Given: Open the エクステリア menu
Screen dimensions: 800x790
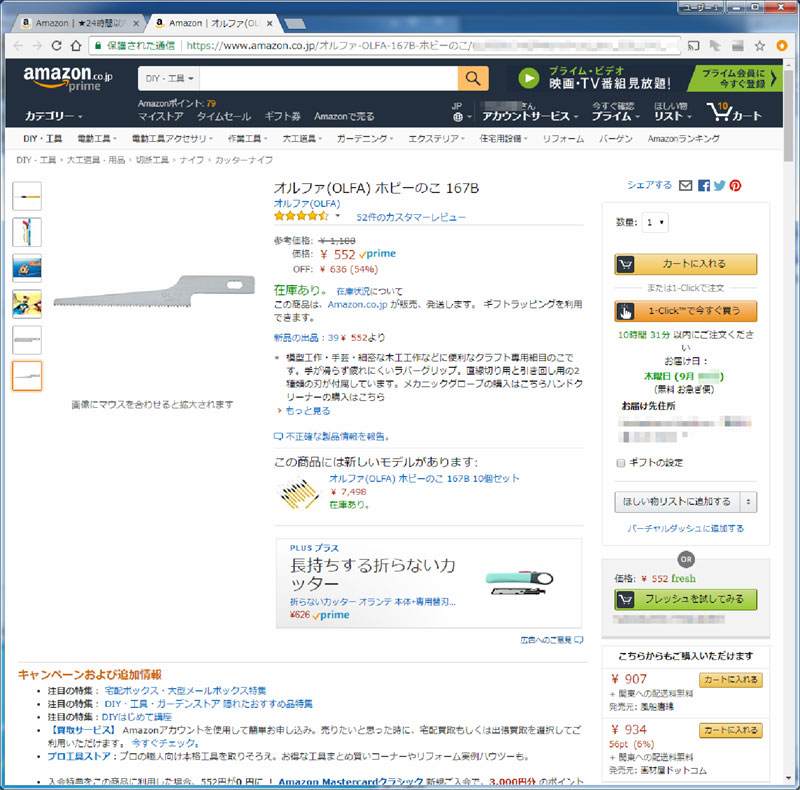Looking at the screenshot, I should click(436, 139).
